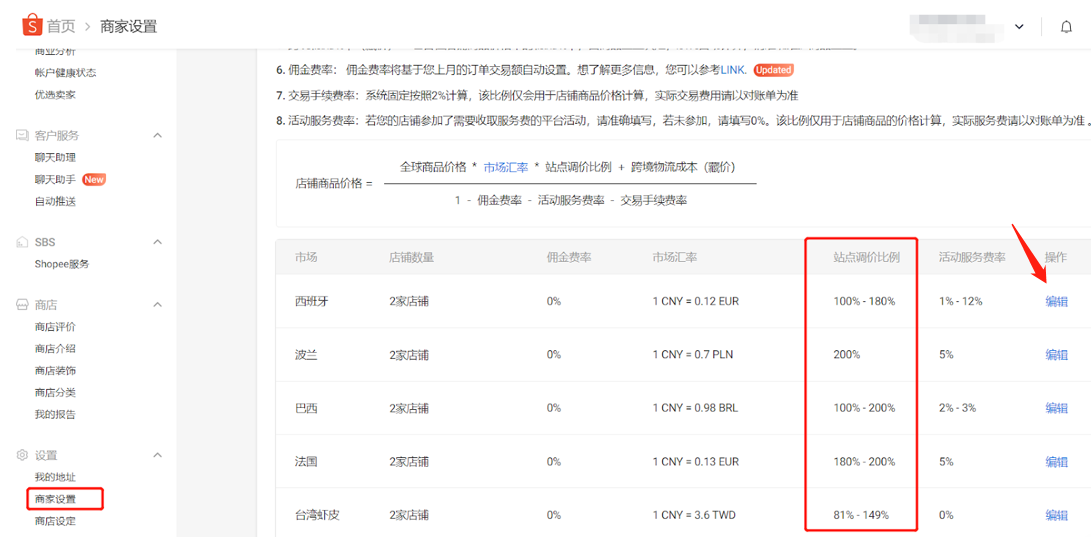Open the account dropdown arrow
The height and width of the screenshot is (547, 1092).
[x=1020, y=26]
